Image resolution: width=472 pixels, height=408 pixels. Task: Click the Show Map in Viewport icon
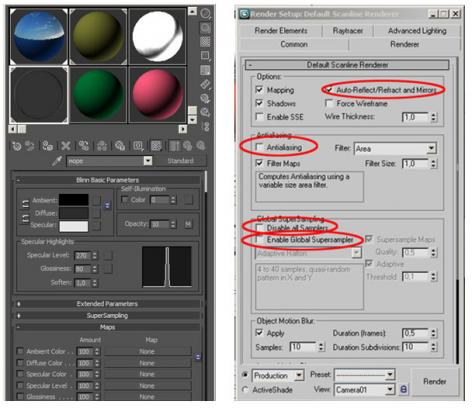click(156, 146)
